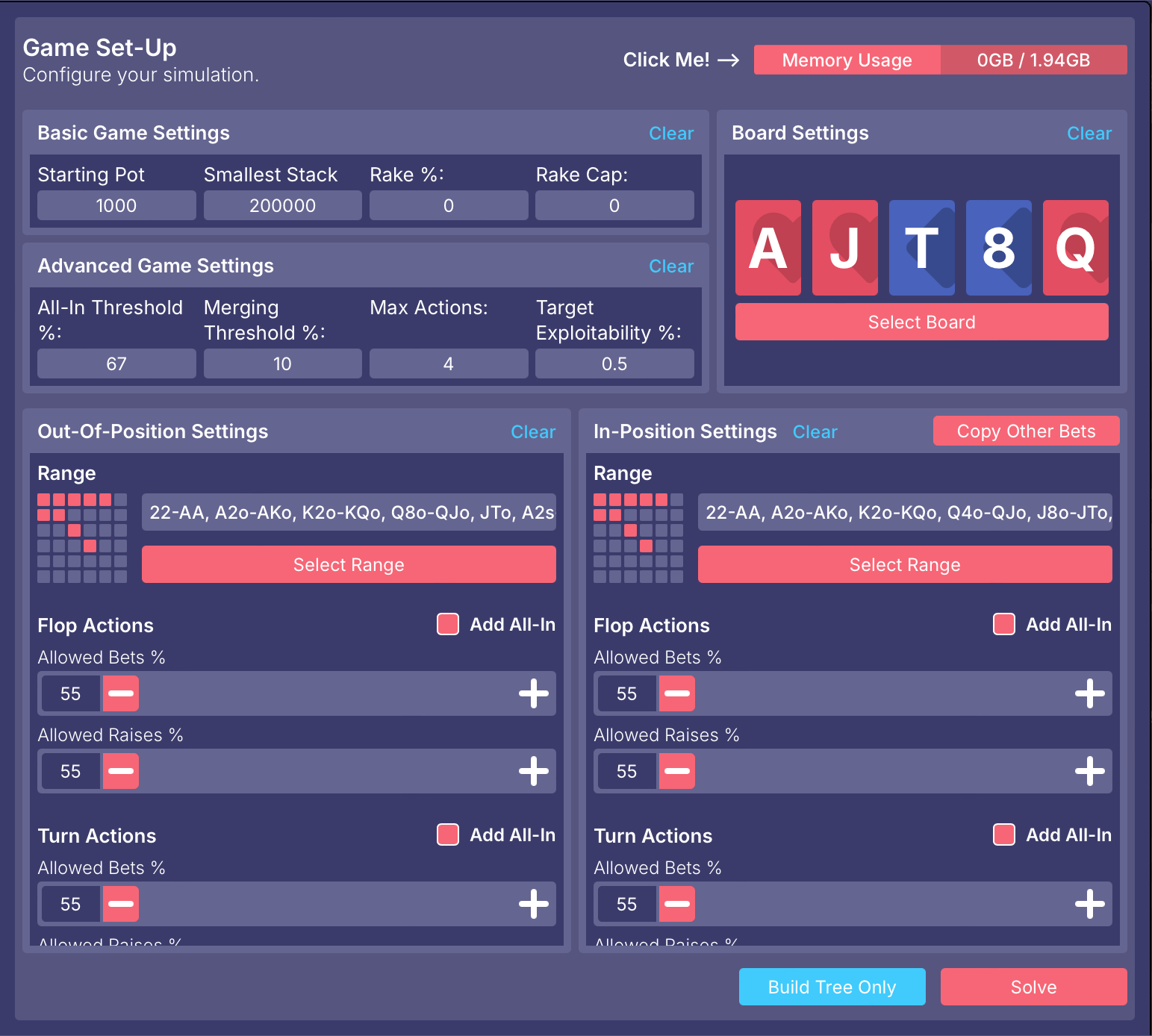Enable Add All-In for In-Position Turn Actions
Viewport: 1152px width, 1036px height.
coord(1004,834)
